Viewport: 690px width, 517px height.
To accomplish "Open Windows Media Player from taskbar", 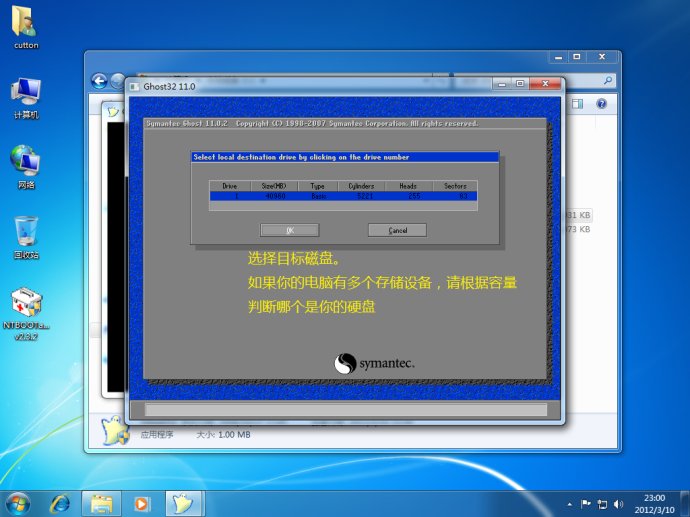I will coord(142,504).
